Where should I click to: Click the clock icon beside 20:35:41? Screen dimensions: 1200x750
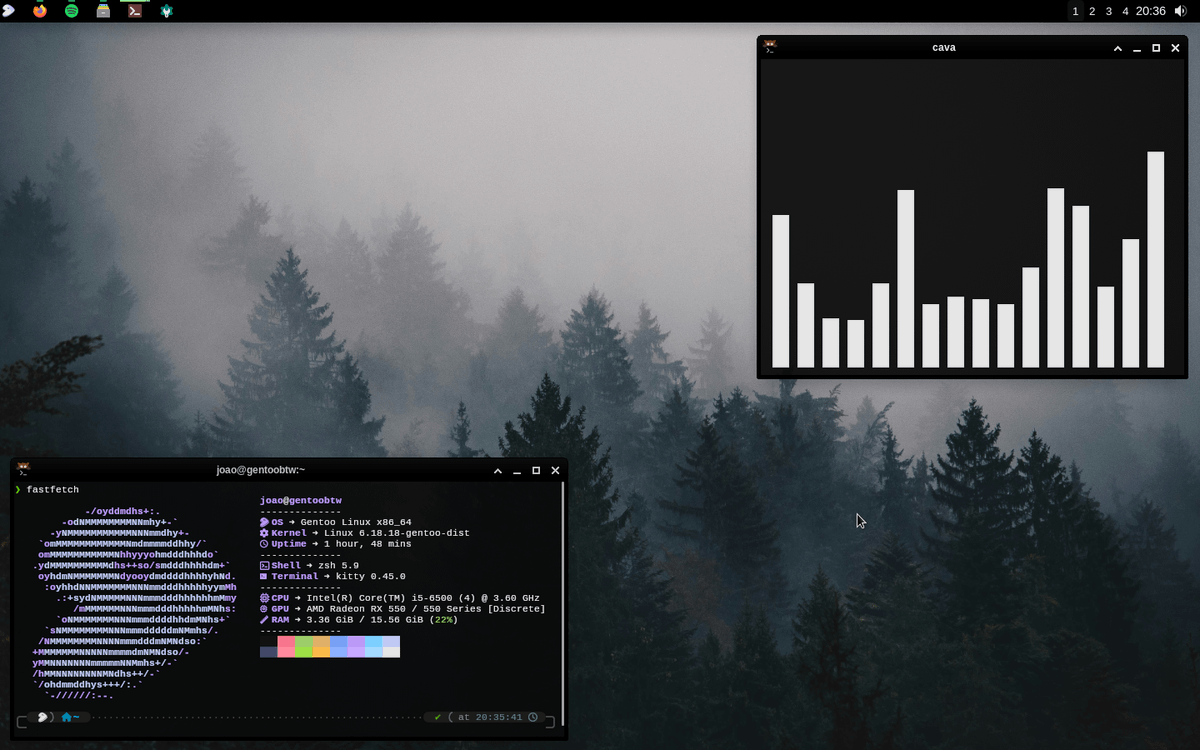coord(533,717)
